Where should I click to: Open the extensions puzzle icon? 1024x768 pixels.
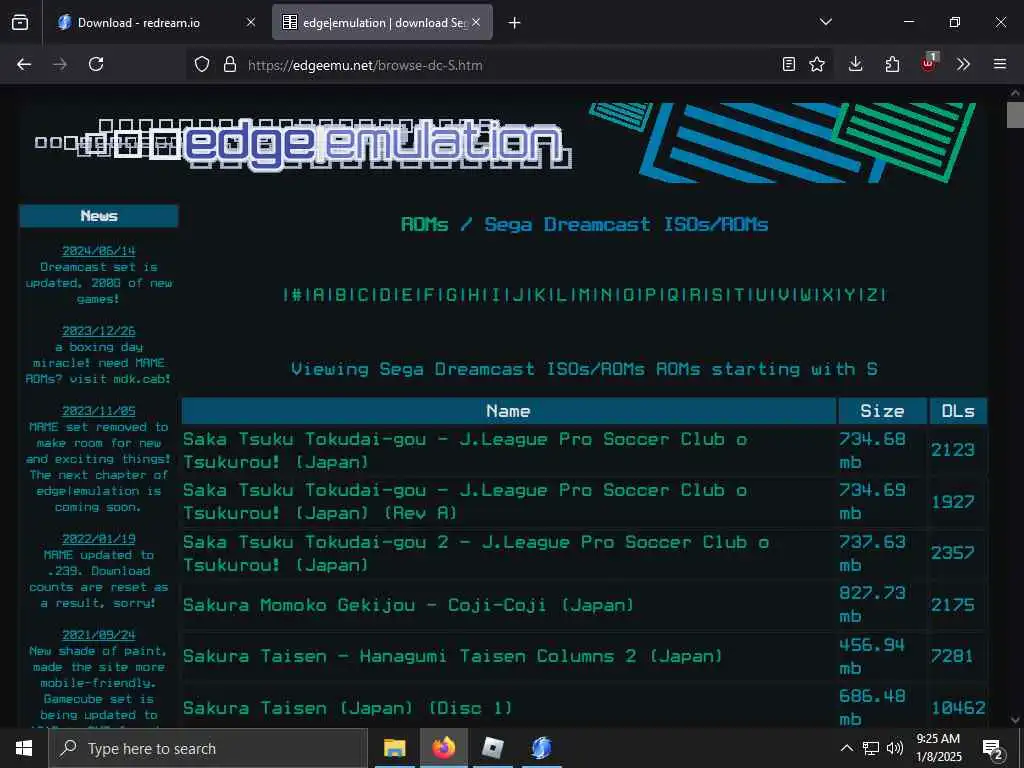(x=892, y=65)
